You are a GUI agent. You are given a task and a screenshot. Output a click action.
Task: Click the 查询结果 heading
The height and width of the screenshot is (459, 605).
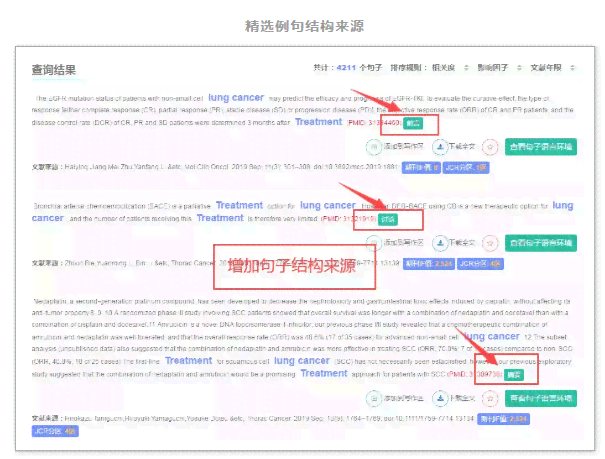click(54, 70)
